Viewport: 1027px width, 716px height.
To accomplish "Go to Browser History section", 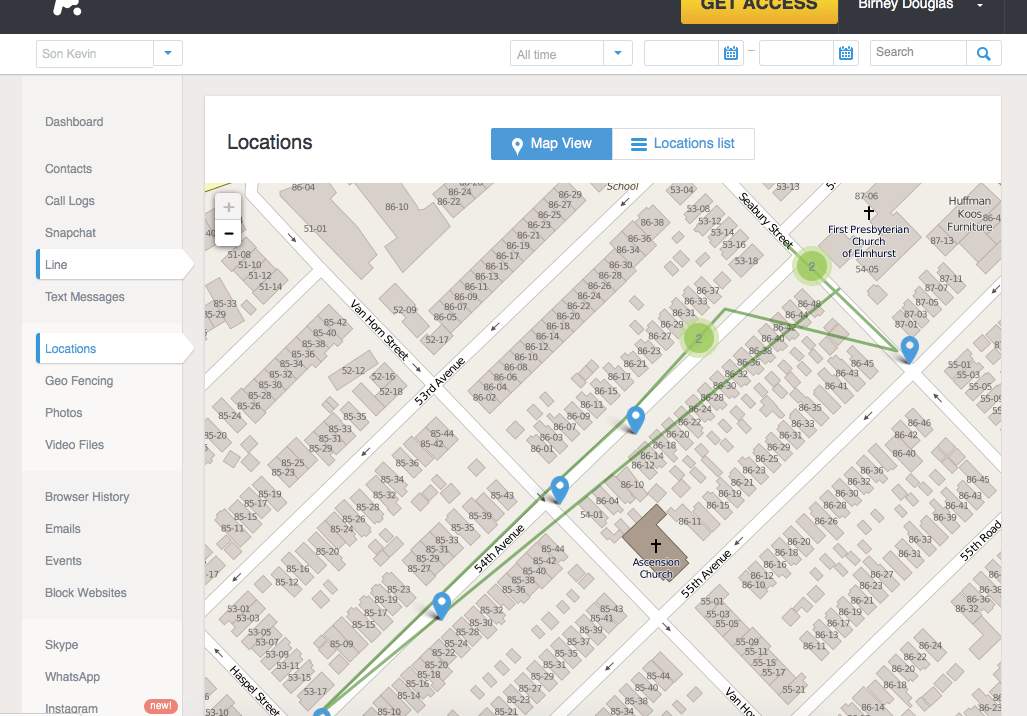I will point(87,497).
